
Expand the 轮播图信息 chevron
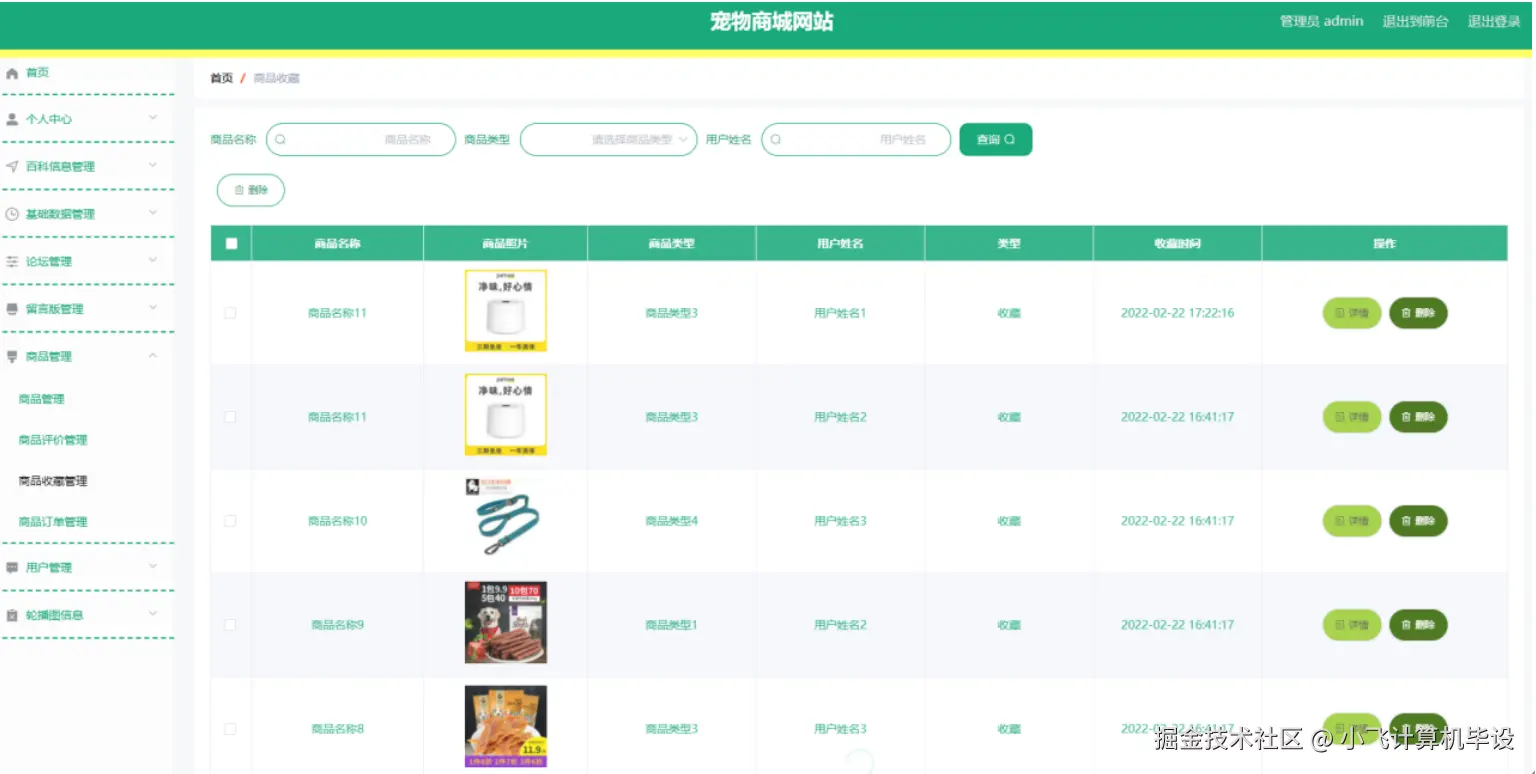[153, 614]
